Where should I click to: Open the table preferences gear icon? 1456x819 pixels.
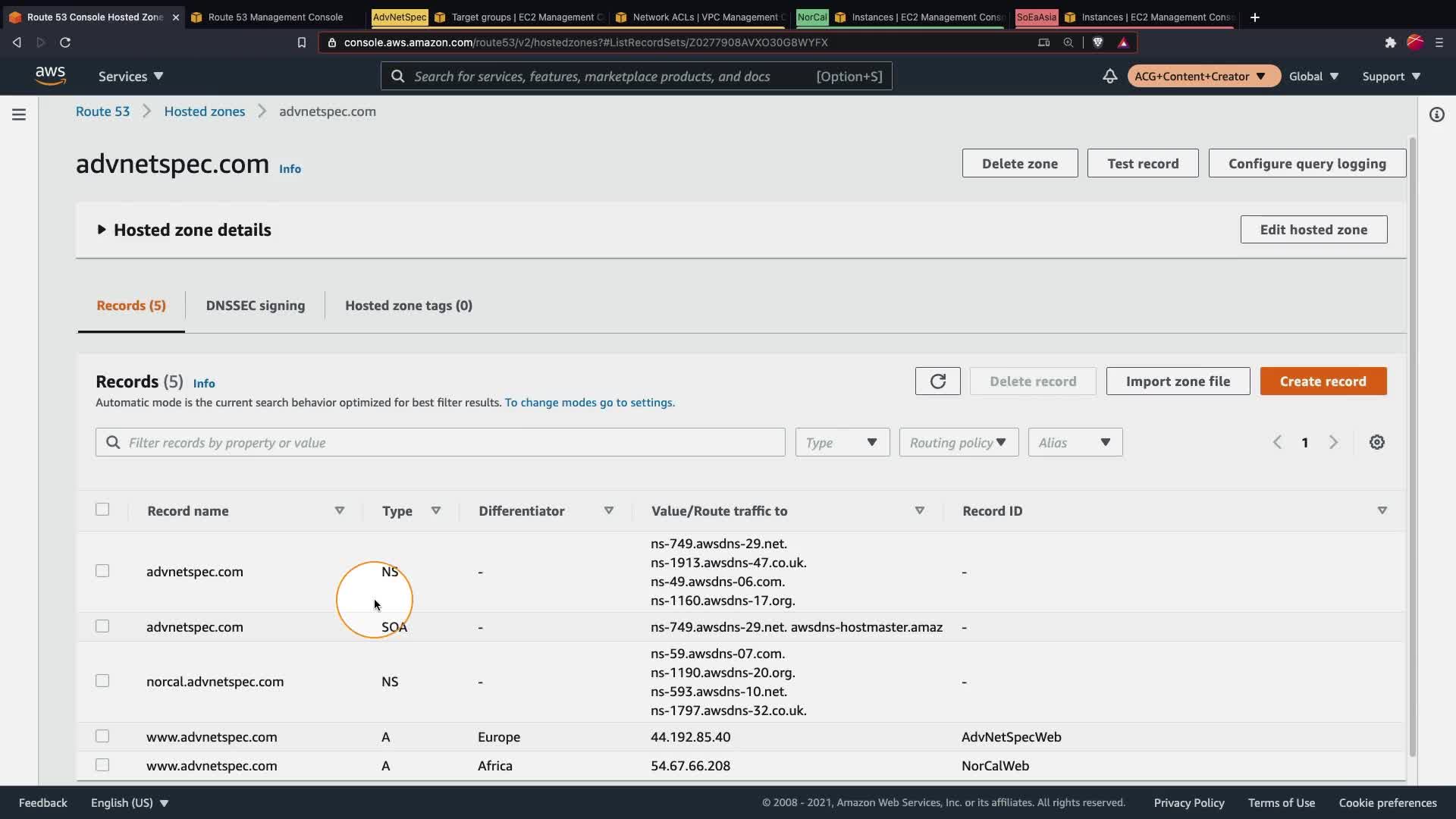(x=1376, y=442)
